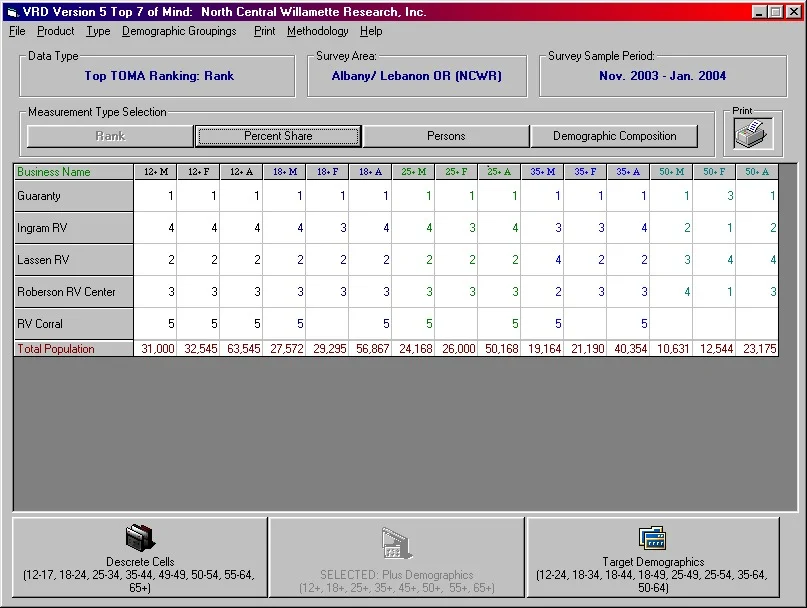Screen dimensions: 807x608
Task: Click total population value 31,000
Action: pos(155,349)
